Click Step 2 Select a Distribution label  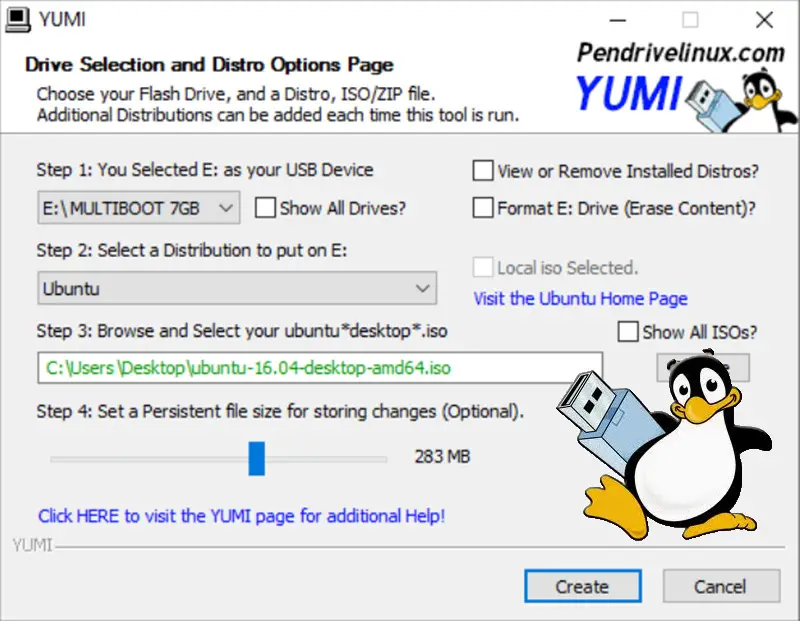point(192,251)
